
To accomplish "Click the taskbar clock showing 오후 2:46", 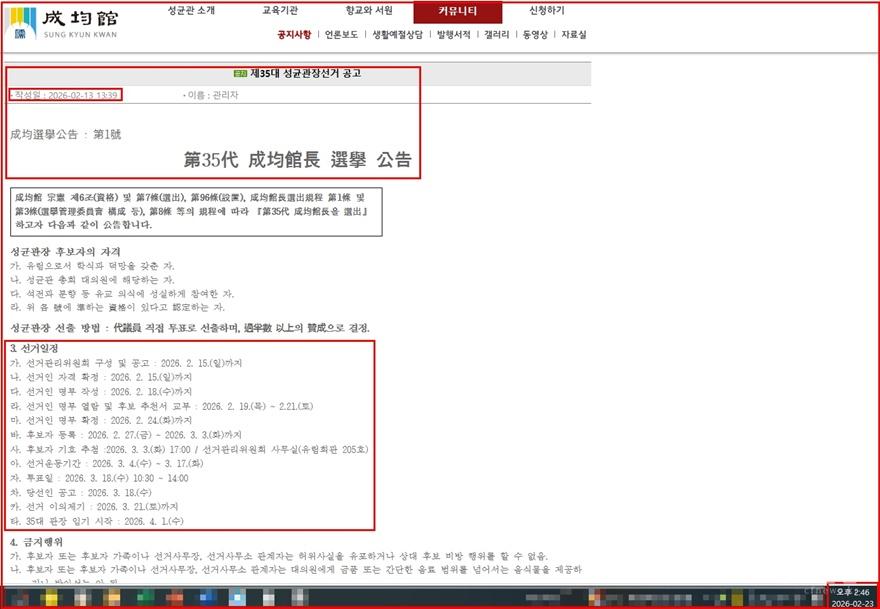I will tap(854, 592).
